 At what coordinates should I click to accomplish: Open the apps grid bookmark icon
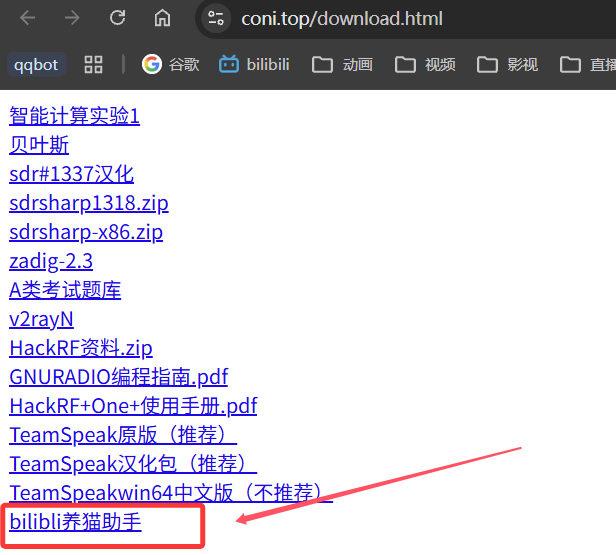click(94, 65)
